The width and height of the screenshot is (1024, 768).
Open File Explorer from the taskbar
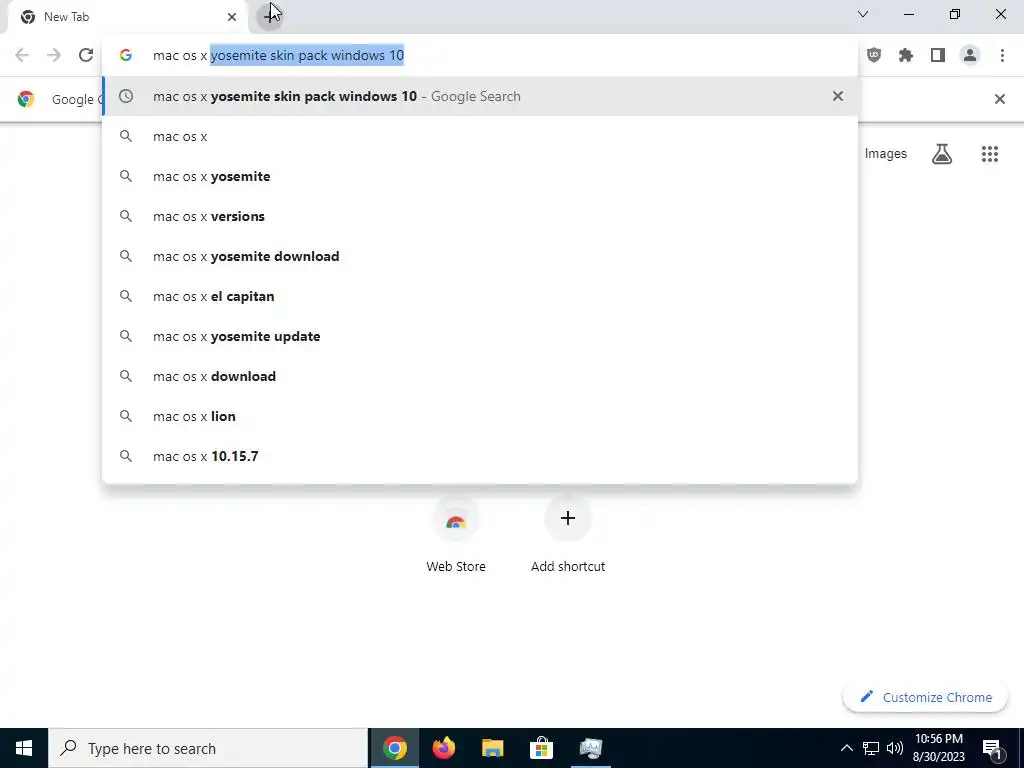click(x=492, y=748)
